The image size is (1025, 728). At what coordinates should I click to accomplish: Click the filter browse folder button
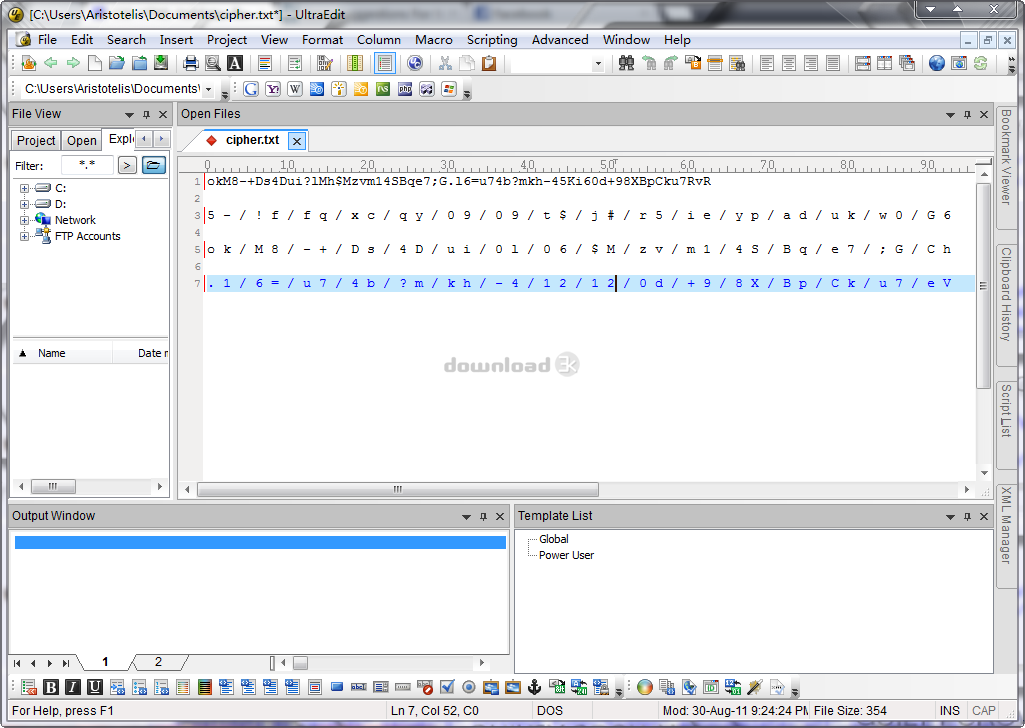154,165
